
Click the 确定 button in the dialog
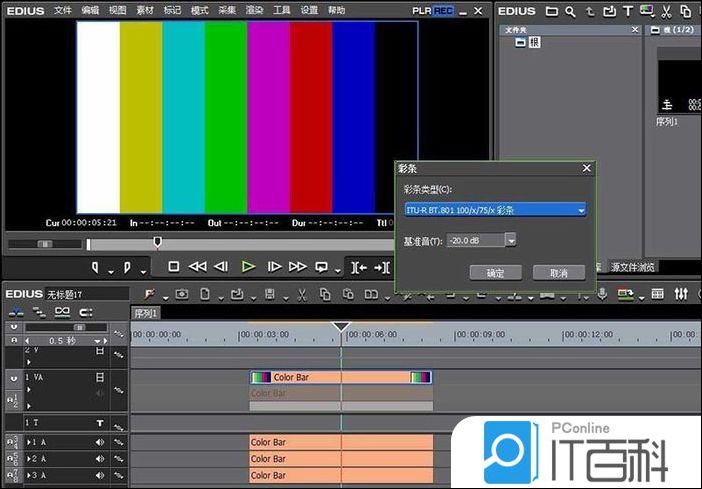495,272
